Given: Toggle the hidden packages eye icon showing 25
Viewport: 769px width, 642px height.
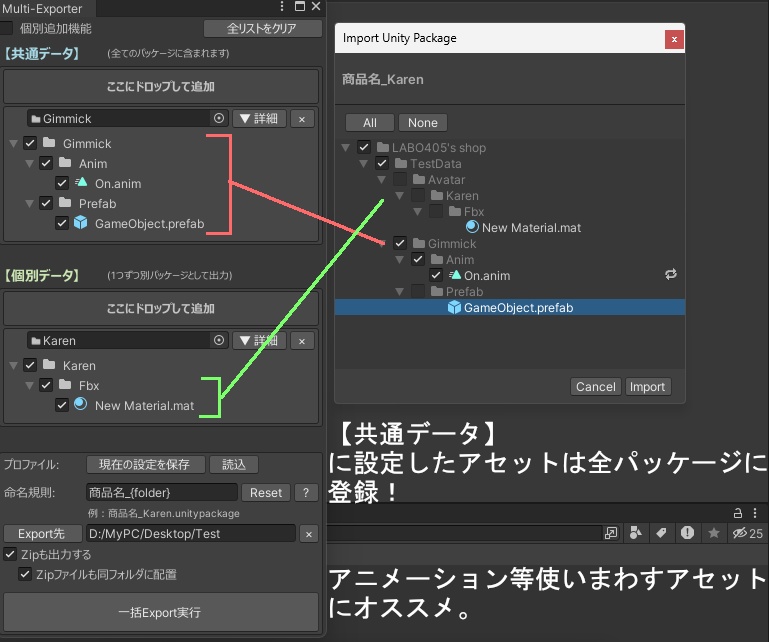Looking at the screenshot, I should point(747,533).
